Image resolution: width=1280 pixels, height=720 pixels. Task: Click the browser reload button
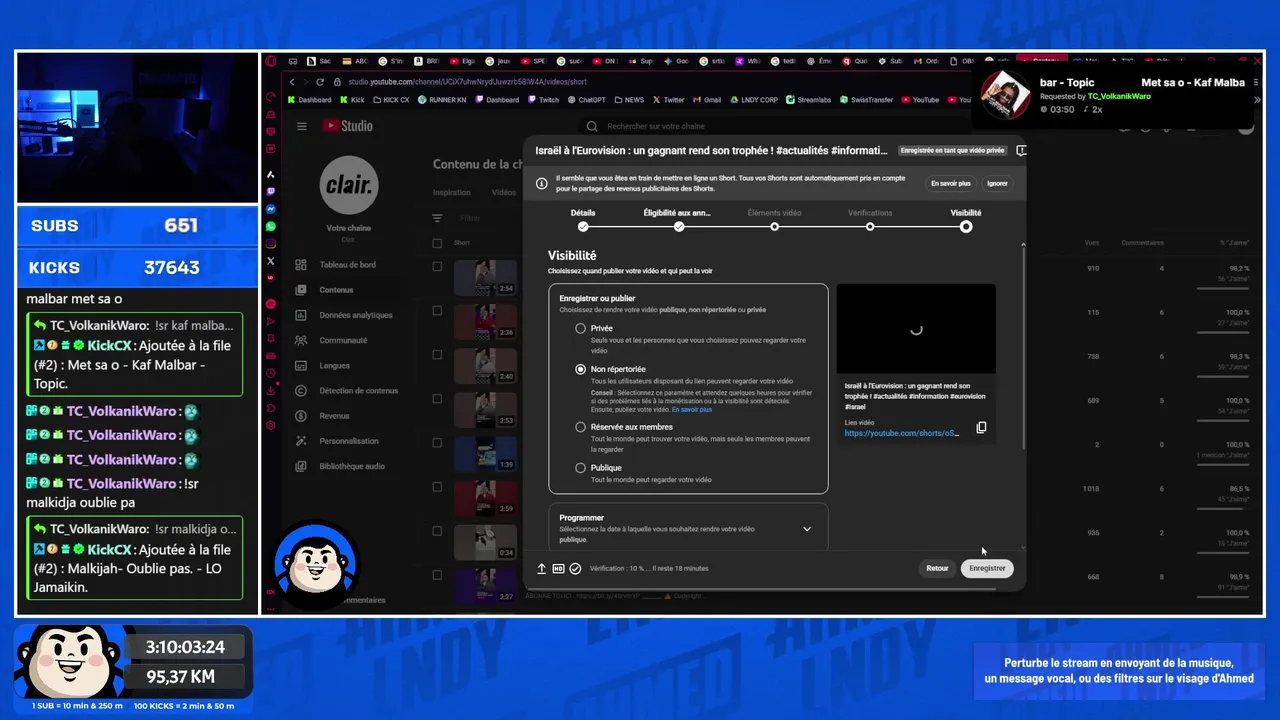pyautogui.click(x=320, y=82)
